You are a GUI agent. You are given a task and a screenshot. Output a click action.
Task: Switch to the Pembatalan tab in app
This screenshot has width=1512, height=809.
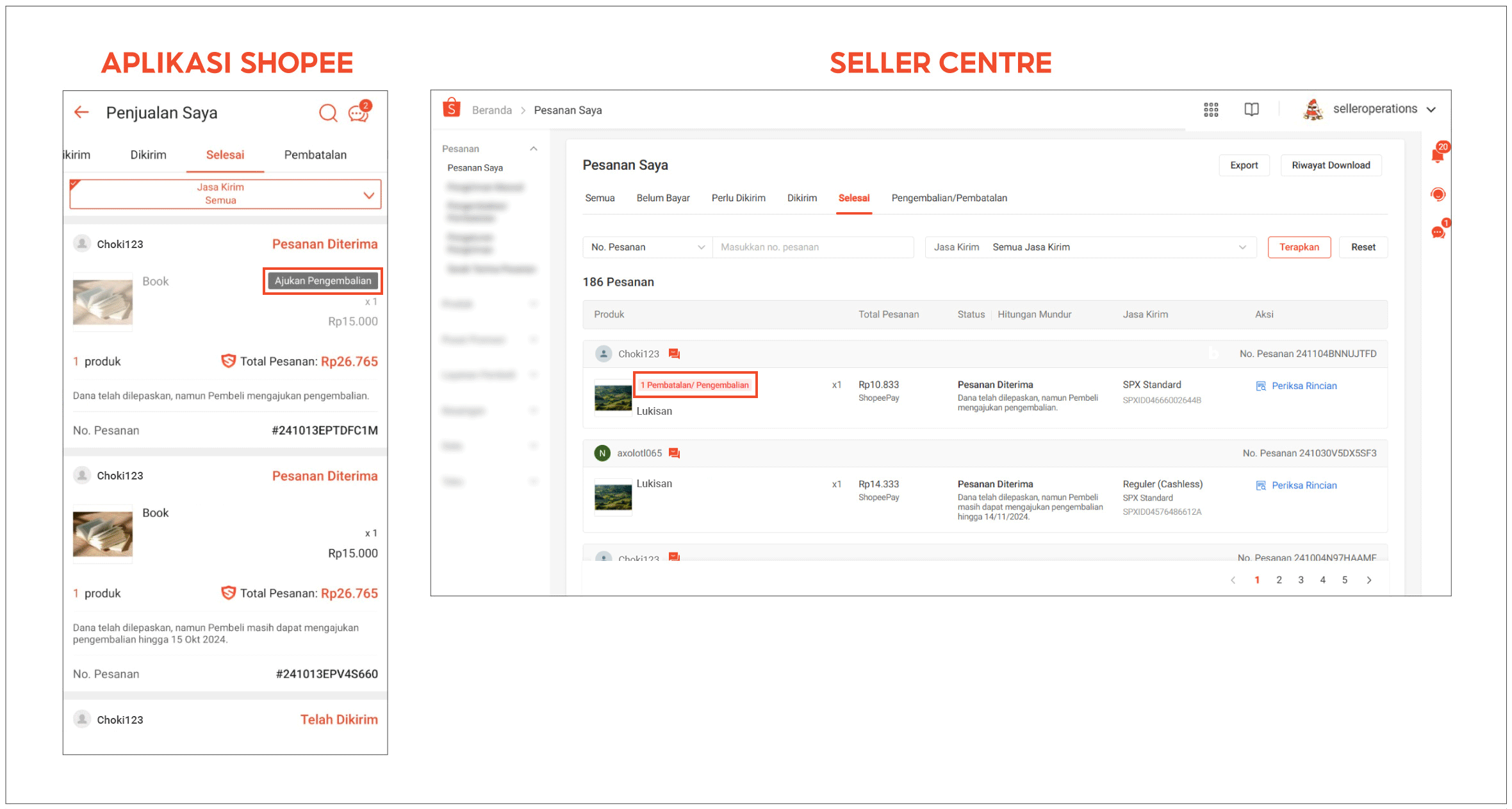click(x=315, y=155)
